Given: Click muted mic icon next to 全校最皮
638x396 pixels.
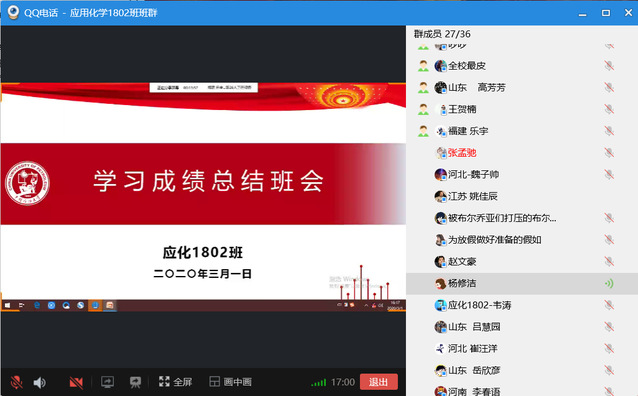Looking at the screenshot, I should pyautogui.click(x=609, y=66).
